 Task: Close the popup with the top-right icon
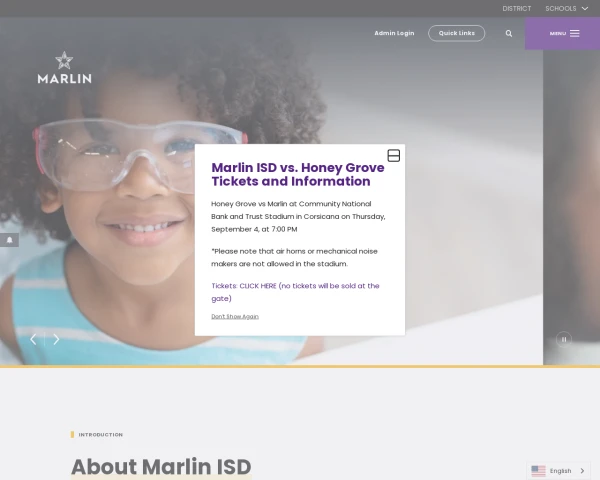click(393, 155)
